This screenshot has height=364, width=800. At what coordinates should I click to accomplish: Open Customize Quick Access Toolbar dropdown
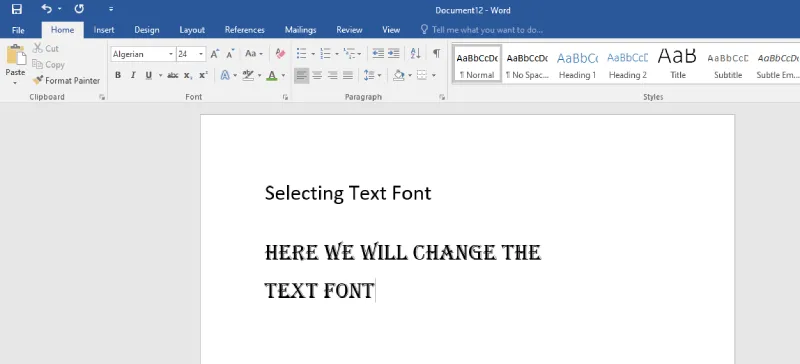tap(111, 9)
